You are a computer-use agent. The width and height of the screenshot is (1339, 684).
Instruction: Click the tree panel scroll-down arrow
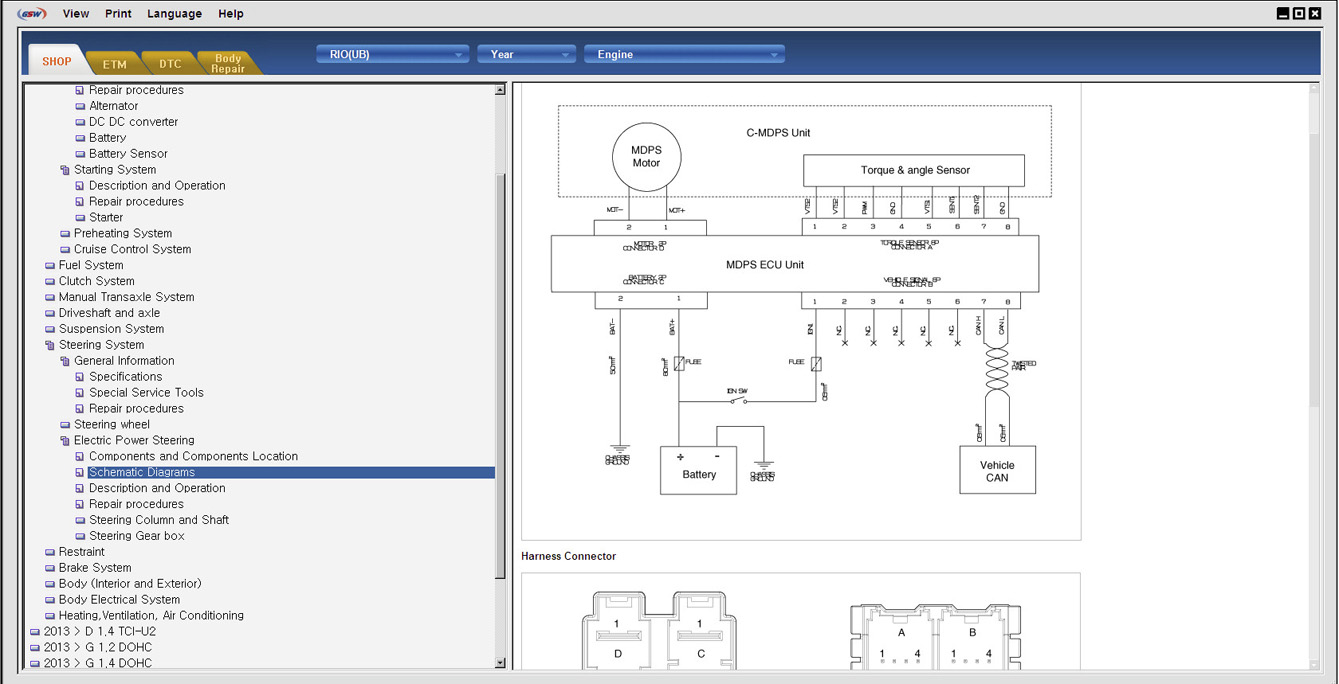tap(500, 663)
